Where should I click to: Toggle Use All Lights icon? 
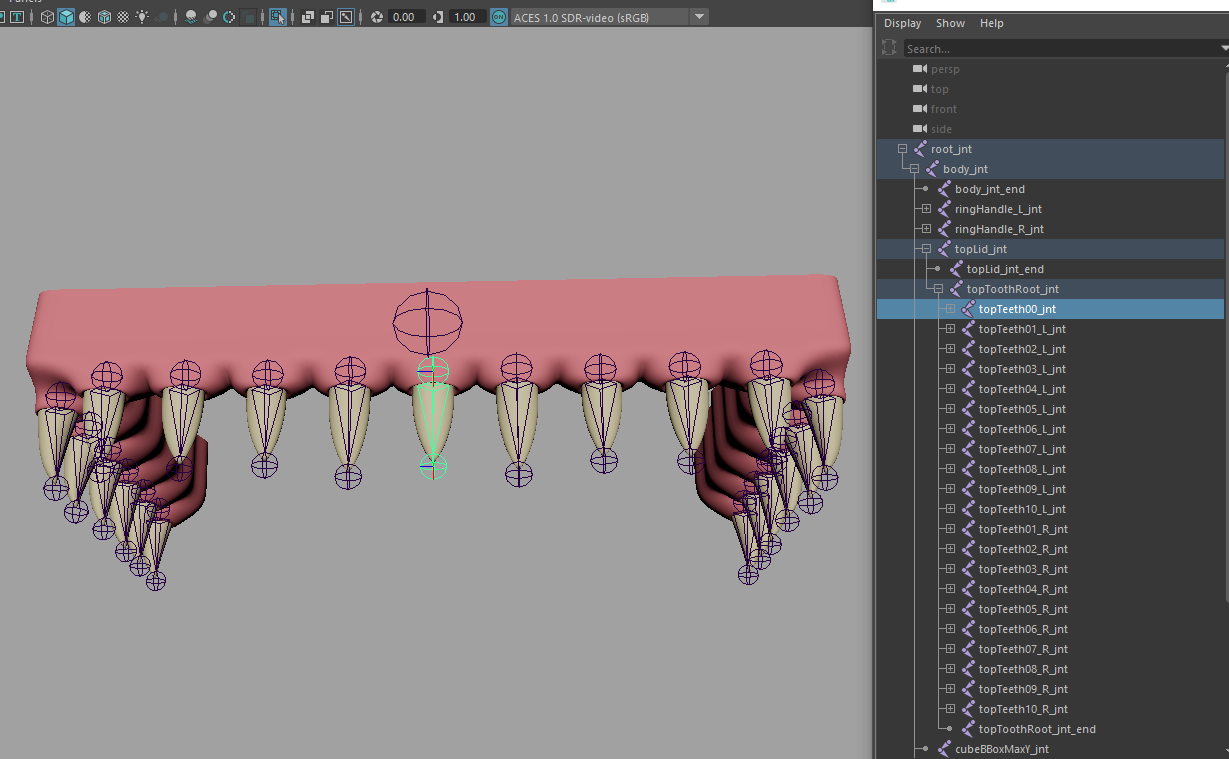pyautogui.click(x=142, y=17)
